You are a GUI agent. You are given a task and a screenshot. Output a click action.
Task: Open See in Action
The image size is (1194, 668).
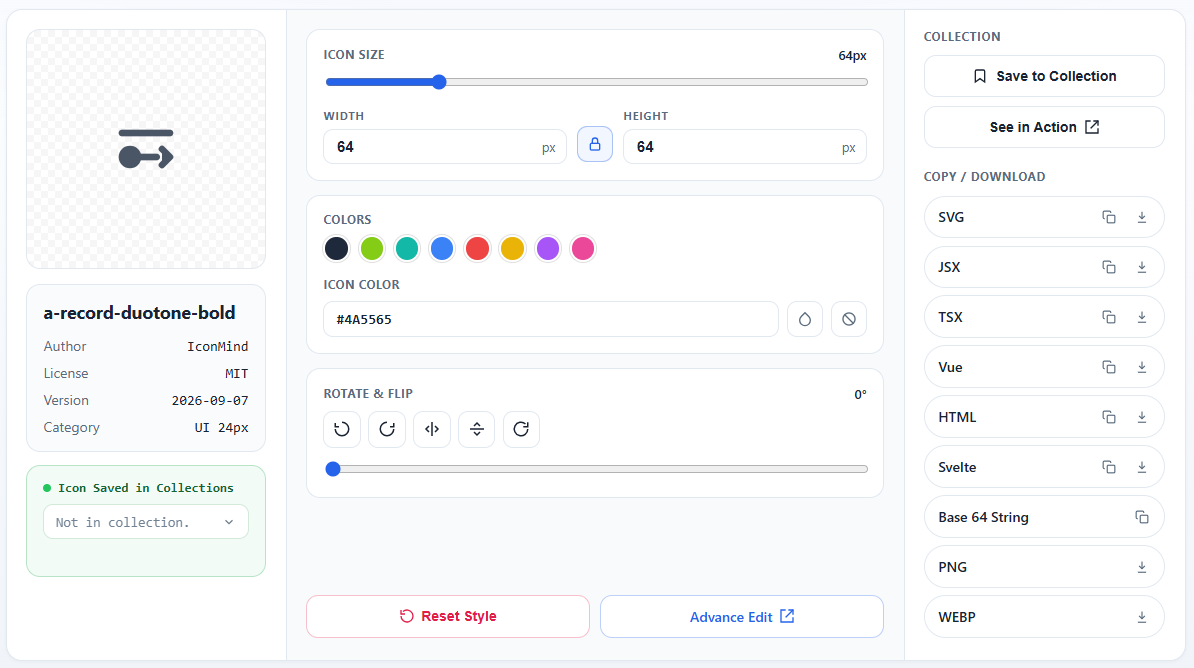1044,127
